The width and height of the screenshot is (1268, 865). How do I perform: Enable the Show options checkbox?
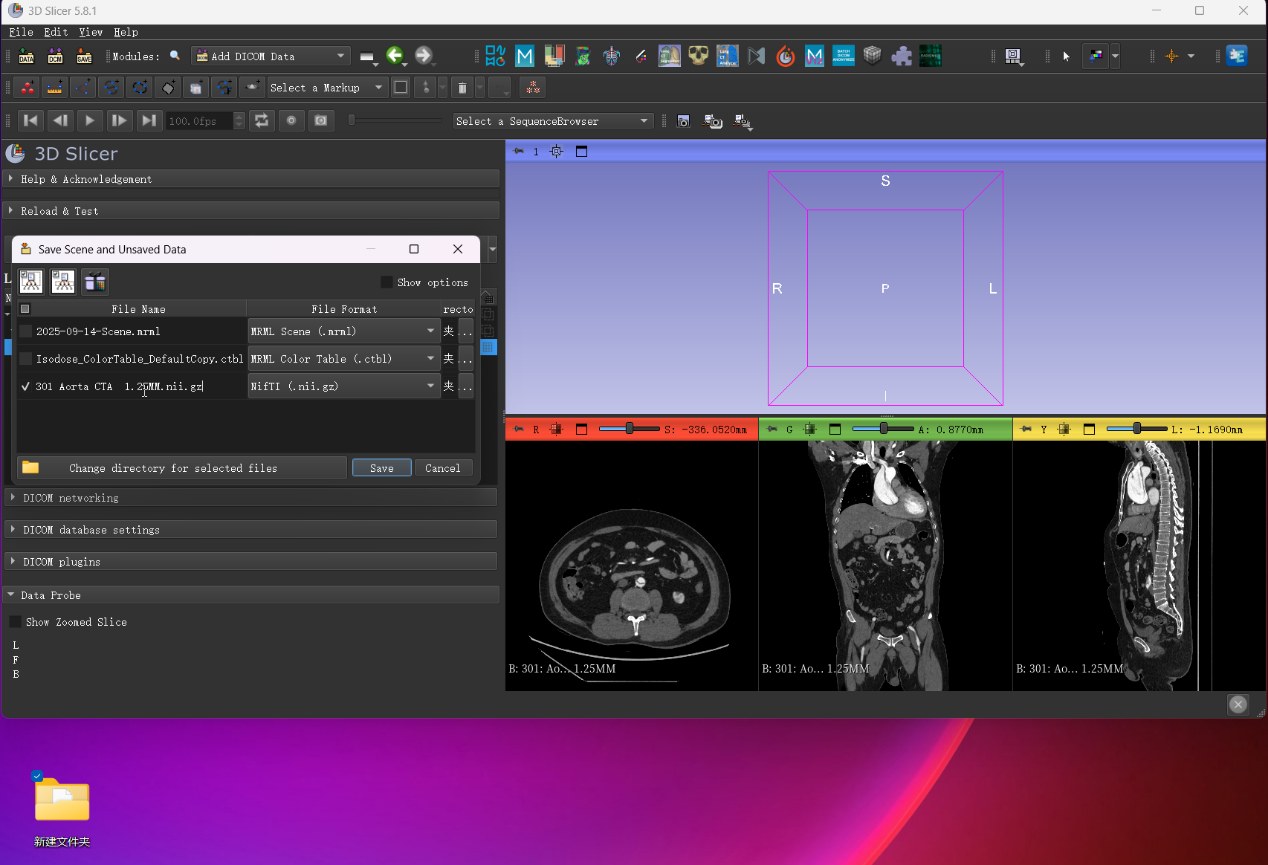point(387,282)
